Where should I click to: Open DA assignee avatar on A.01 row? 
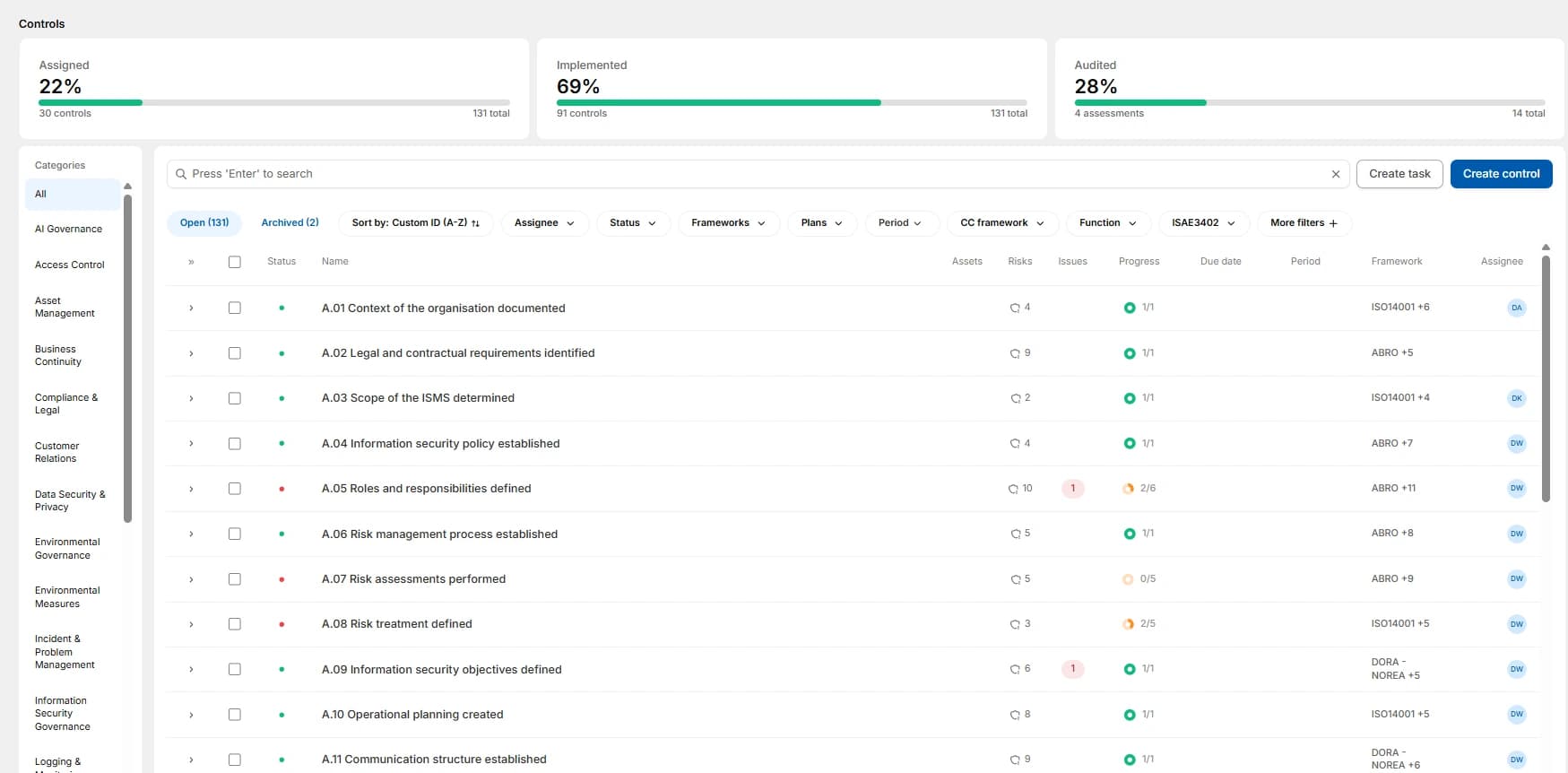[x=1517, y=308]
